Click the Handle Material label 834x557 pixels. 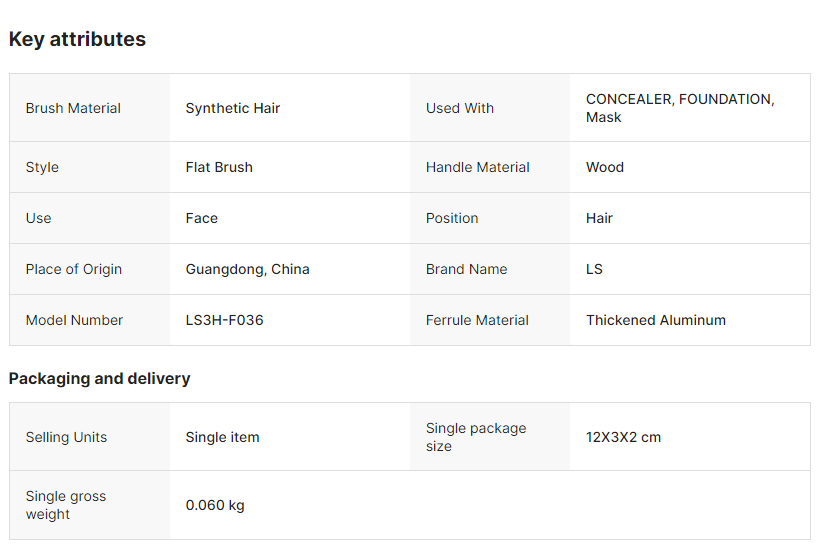[x=478, y=167]
